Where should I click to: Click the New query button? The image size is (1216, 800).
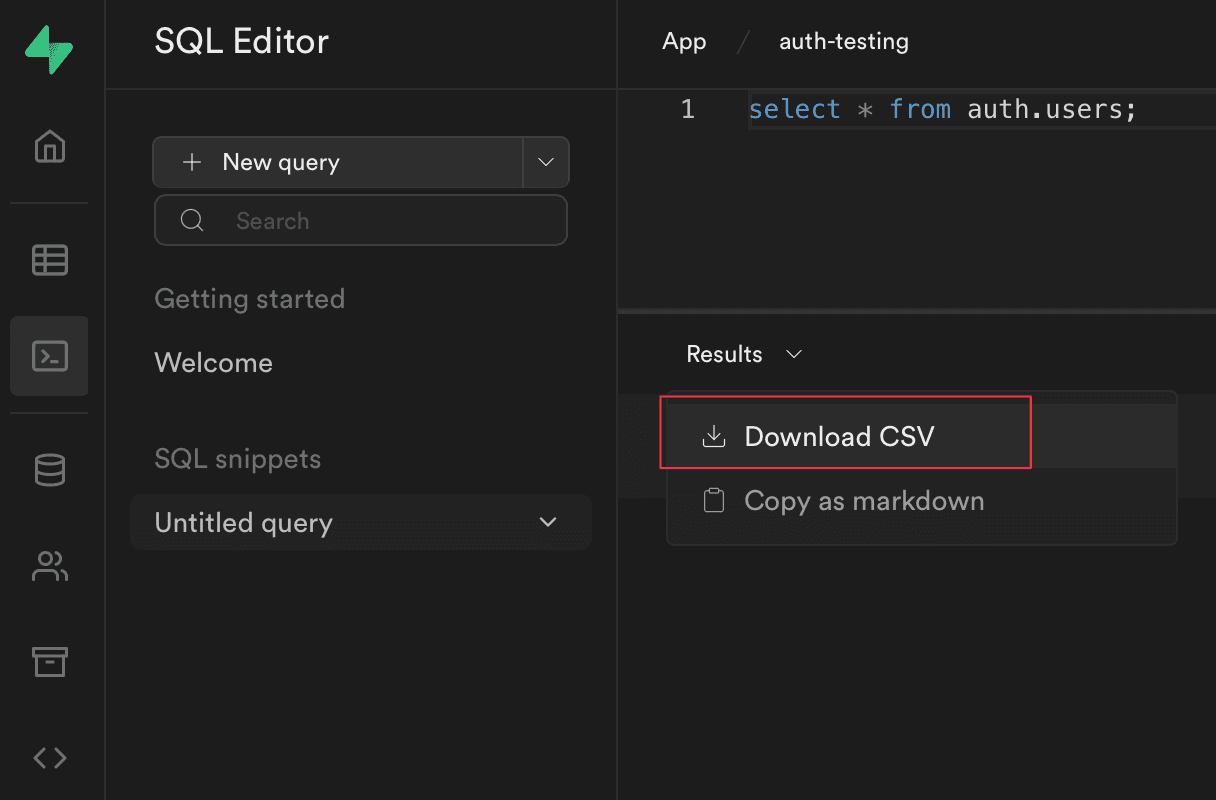(337, 162)
